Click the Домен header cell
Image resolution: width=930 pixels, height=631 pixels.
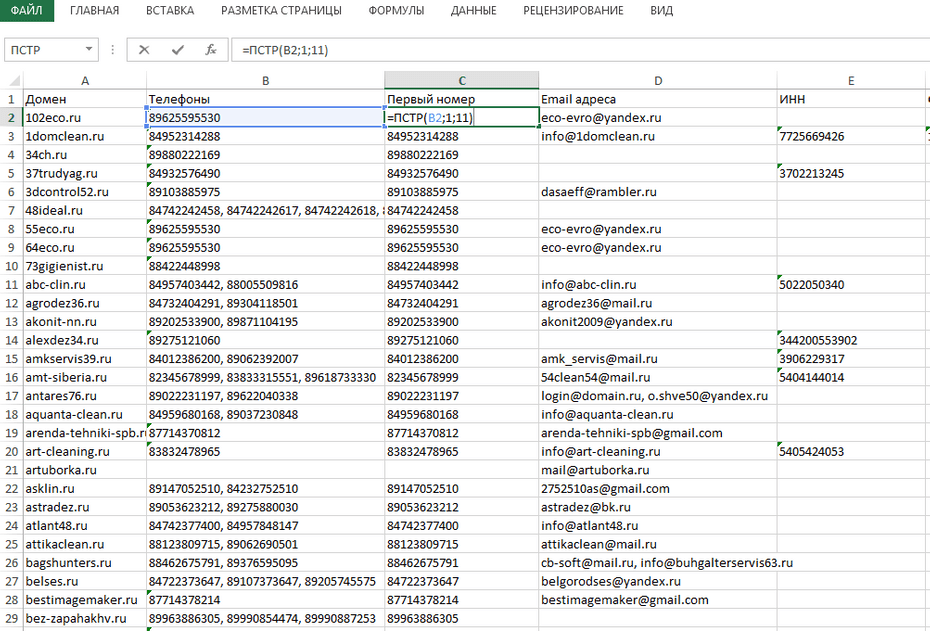coord(85,99)
